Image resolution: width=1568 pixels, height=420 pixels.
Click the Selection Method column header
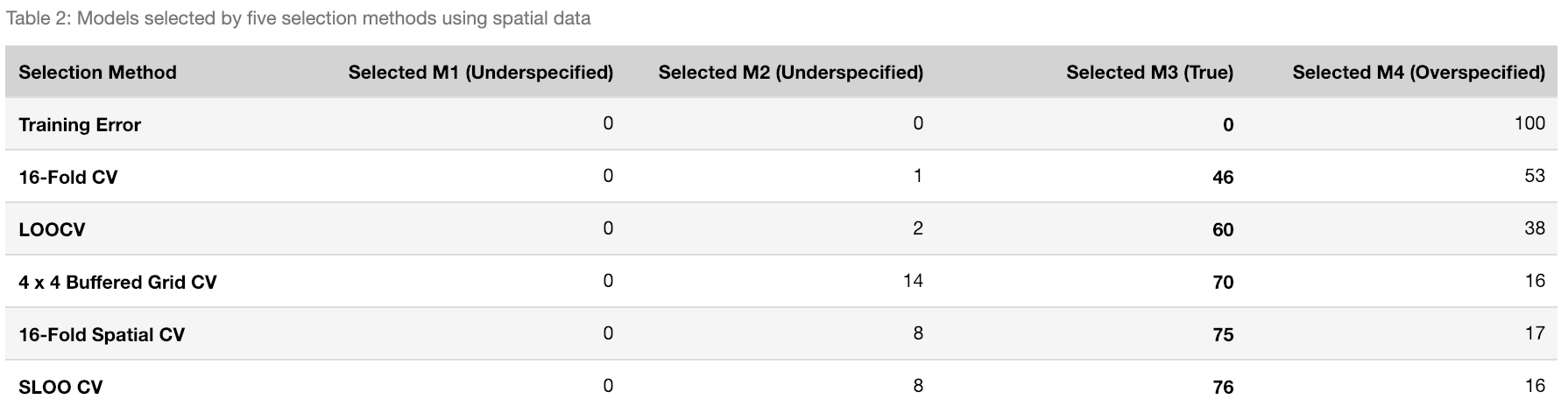(x=97, y=73)
